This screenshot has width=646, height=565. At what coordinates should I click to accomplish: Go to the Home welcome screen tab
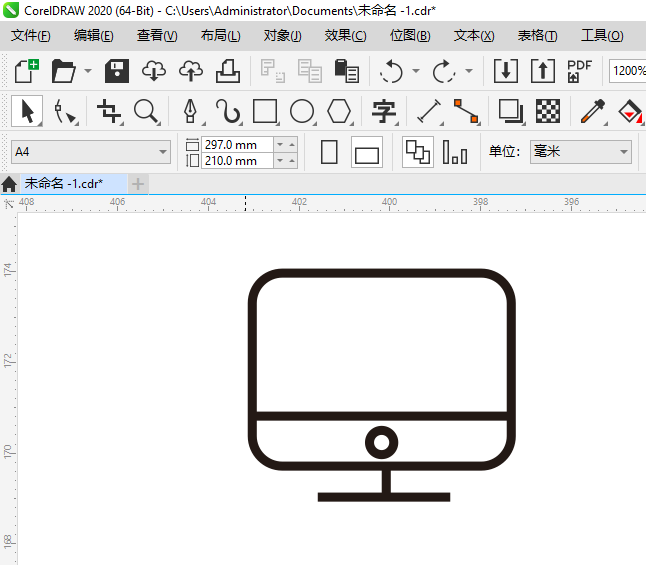coord(9,184)
